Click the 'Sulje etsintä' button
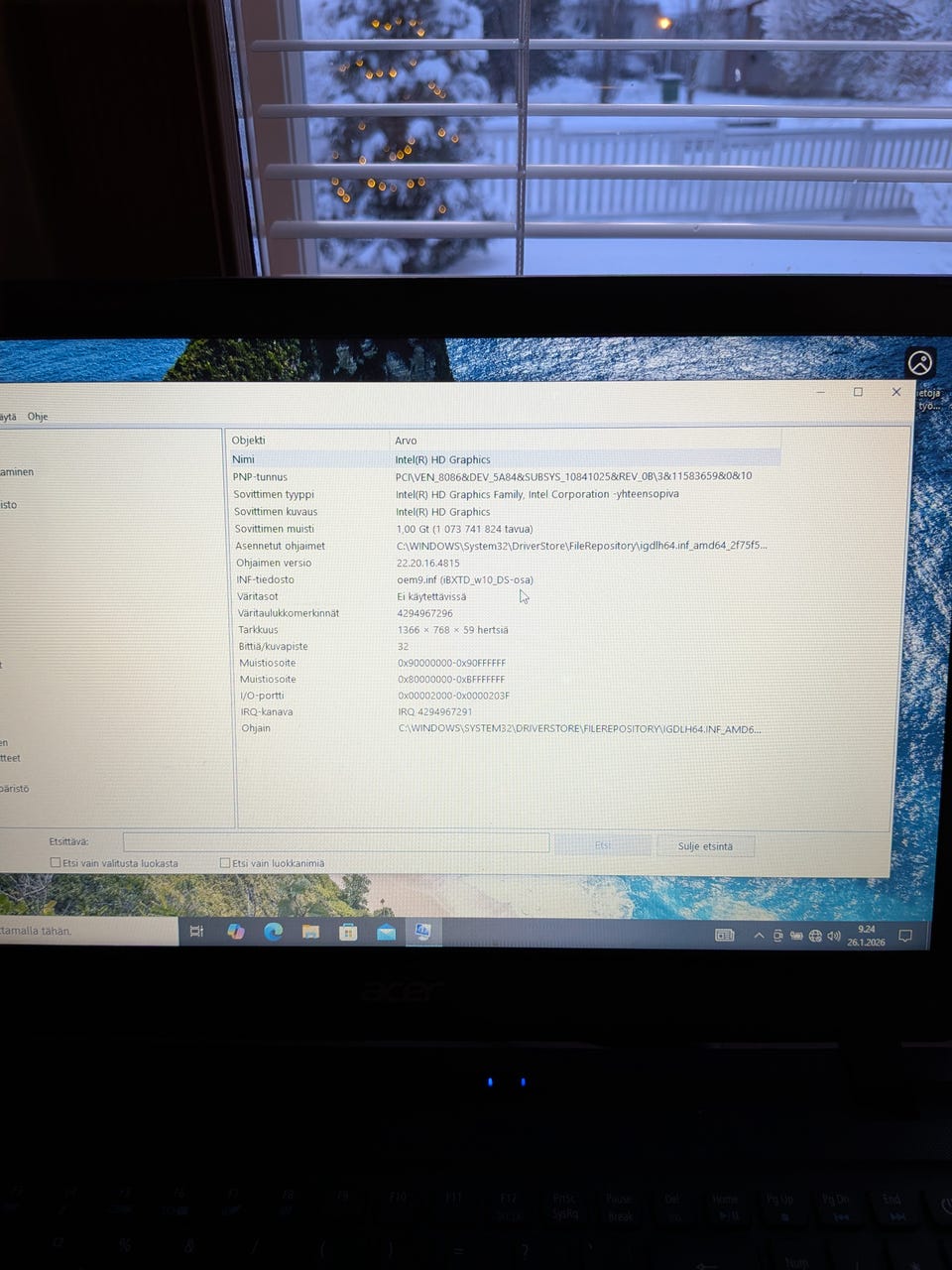Image resolution: width=952 pixels, height=1270 pixels. [705, 846]
